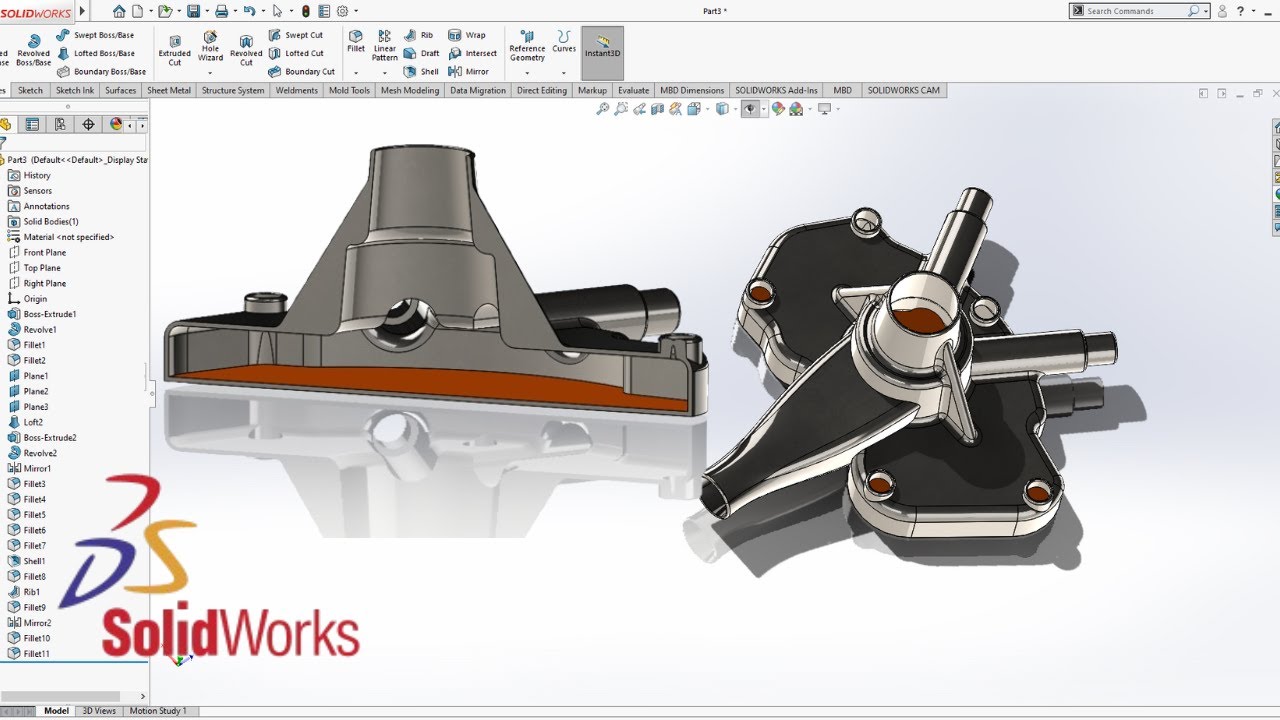The height and width of the screenshot is (720, 1280).
Task: Open the Hole Wizard tool
Action: pos(210,47)
